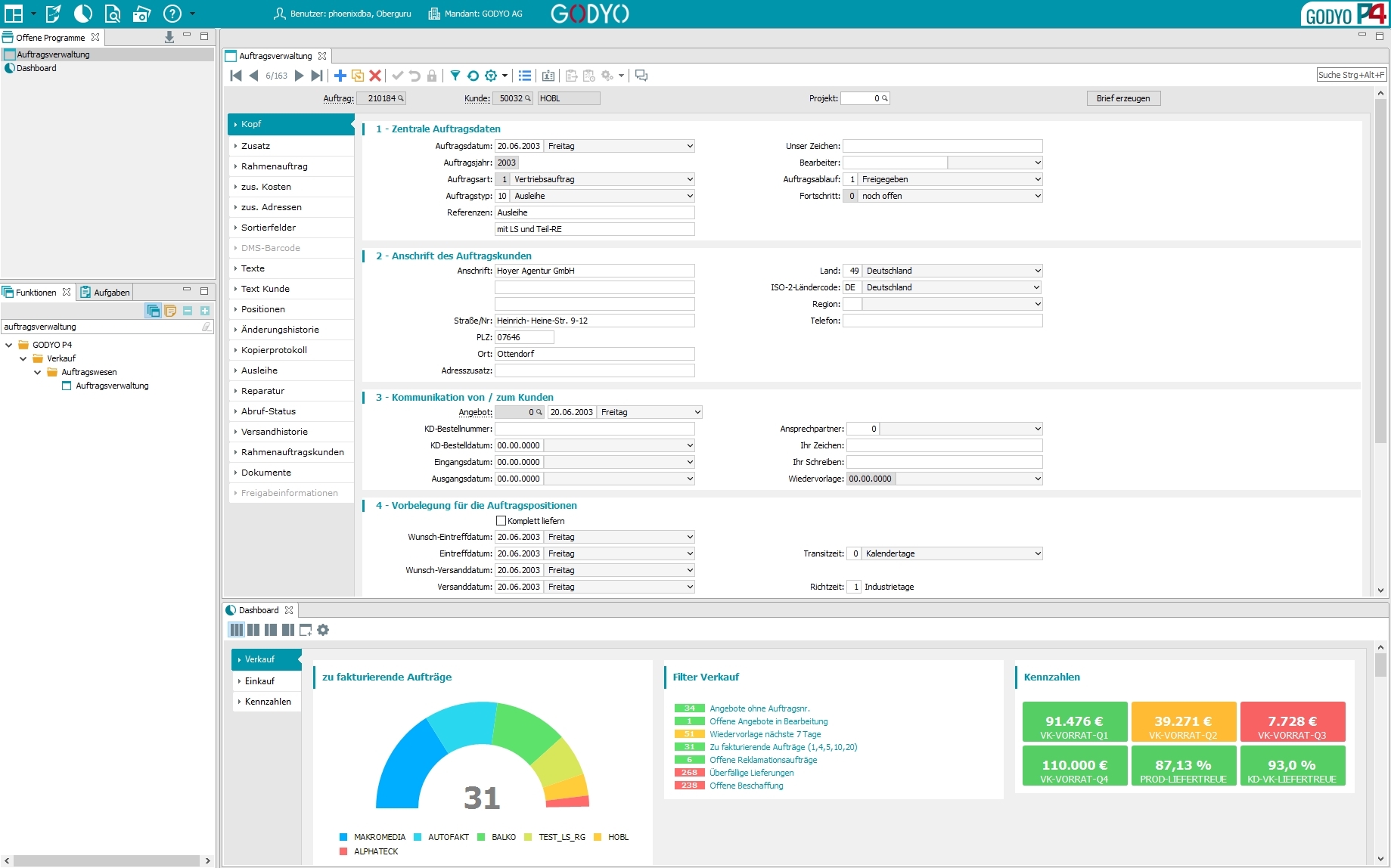Click the download arrow icon in Offene Programme
Viewport: 1391px width, 868px height.
click(x=169, y=37)
